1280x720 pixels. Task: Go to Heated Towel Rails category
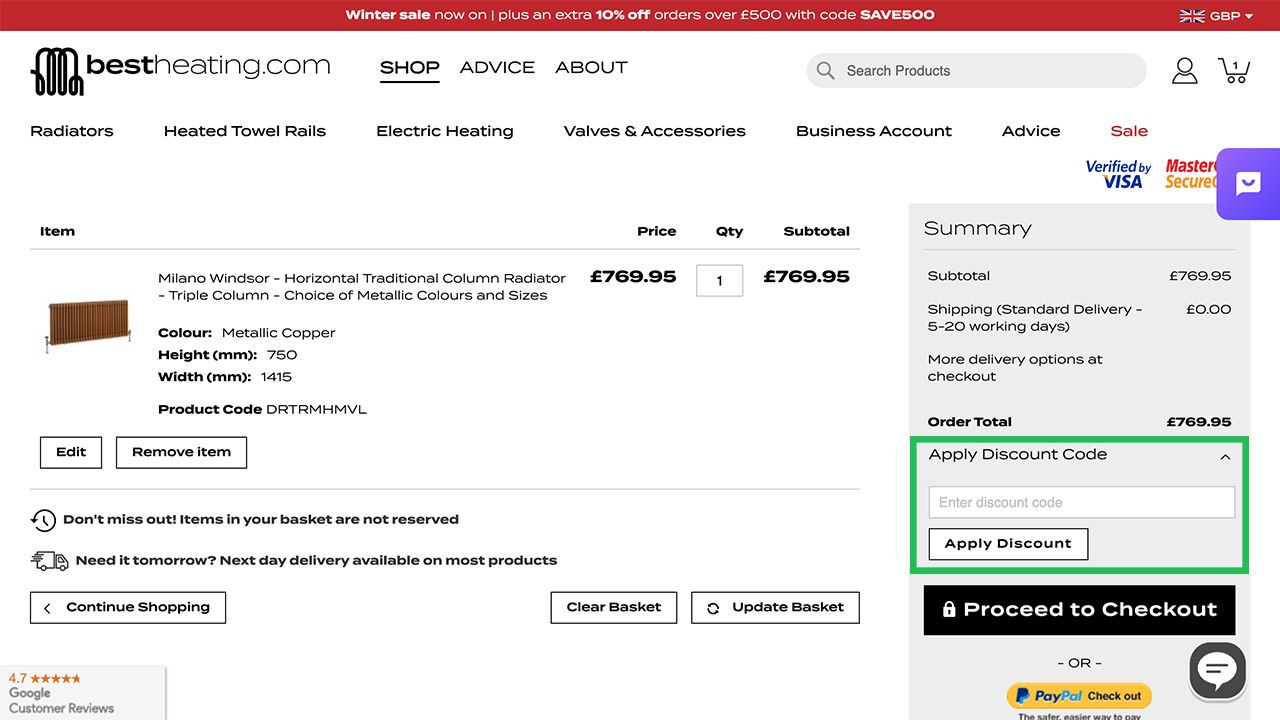pos(245,131)
